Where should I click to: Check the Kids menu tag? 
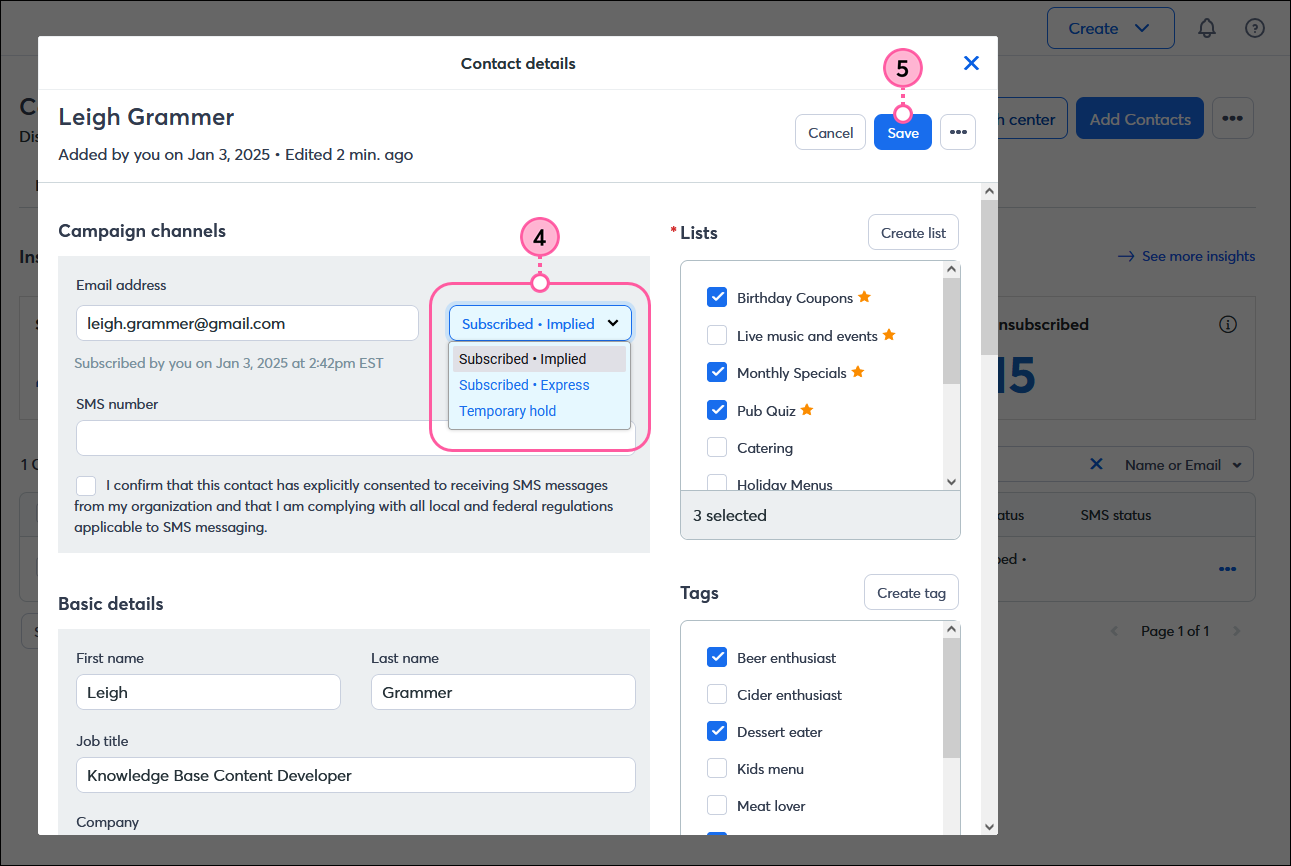pos(717,768)
